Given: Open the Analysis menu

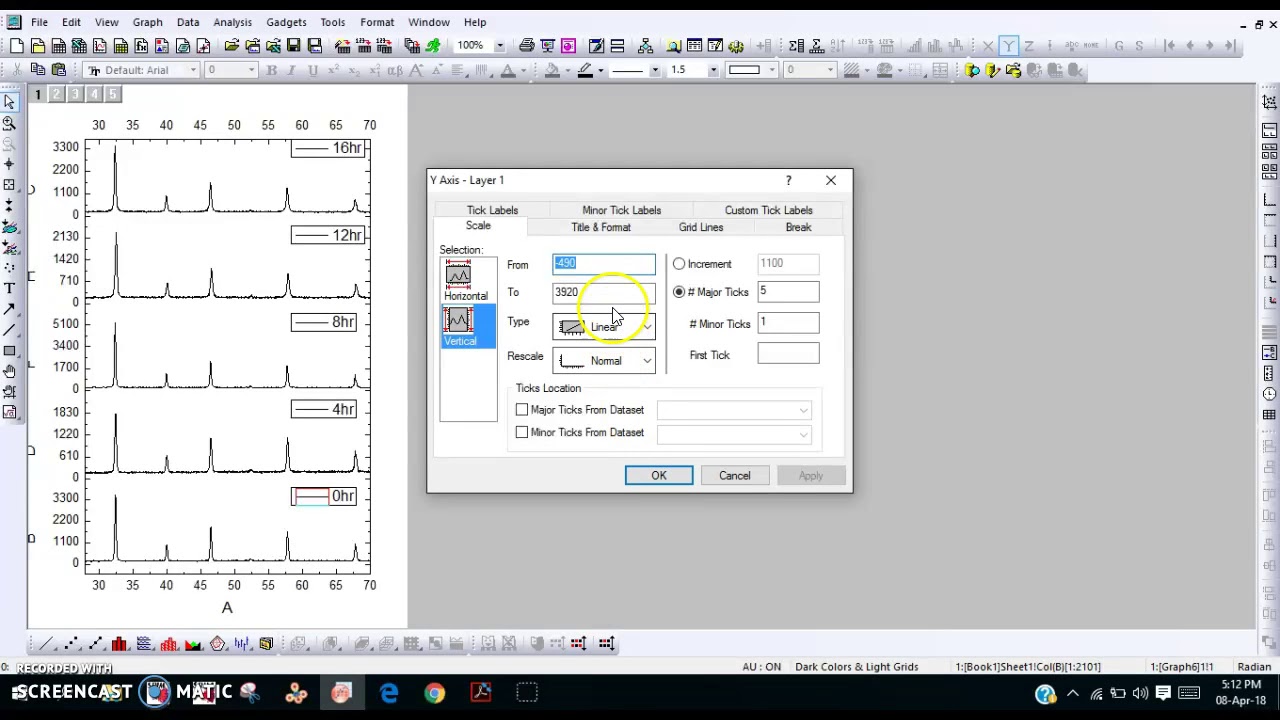Looking at the screenshot, I should [x=232, y=22].
